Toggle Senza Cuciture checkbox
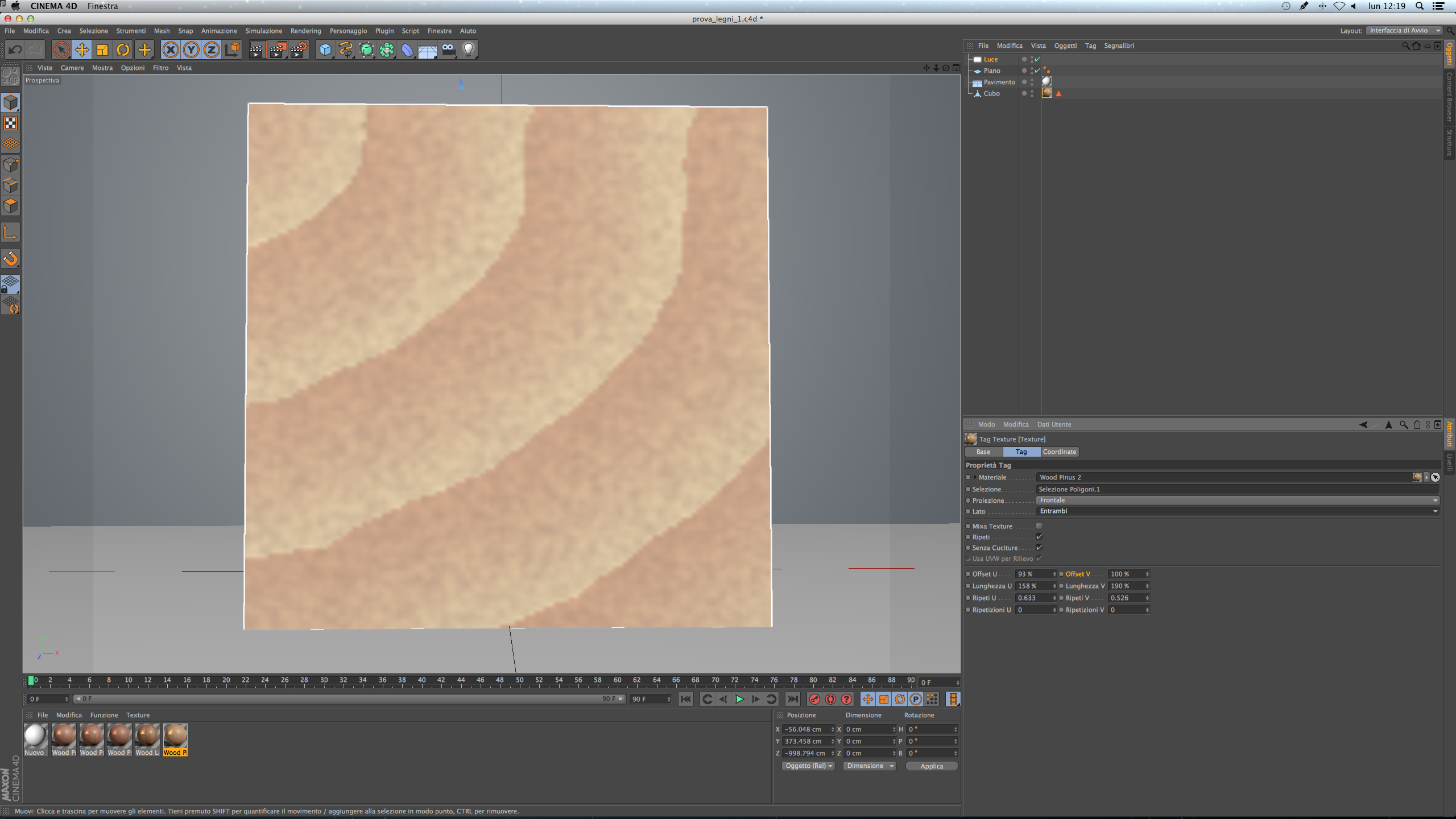Image resolution: width=1456 pixels, height=819 pixels. click(x=1039, y=548)
